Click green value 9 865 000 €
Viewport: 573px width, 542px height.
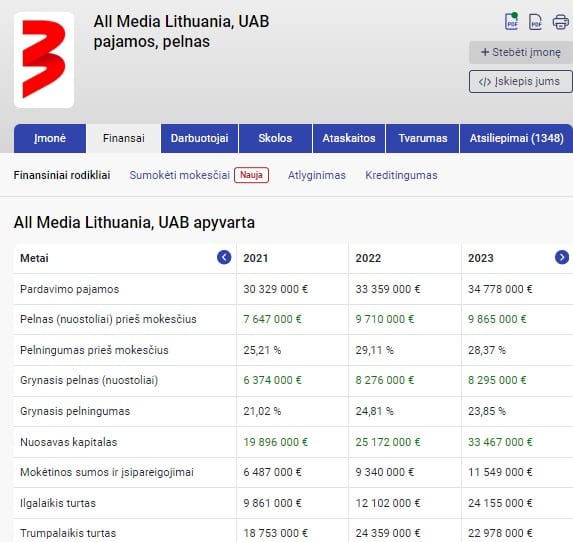[x=497, y=319]
